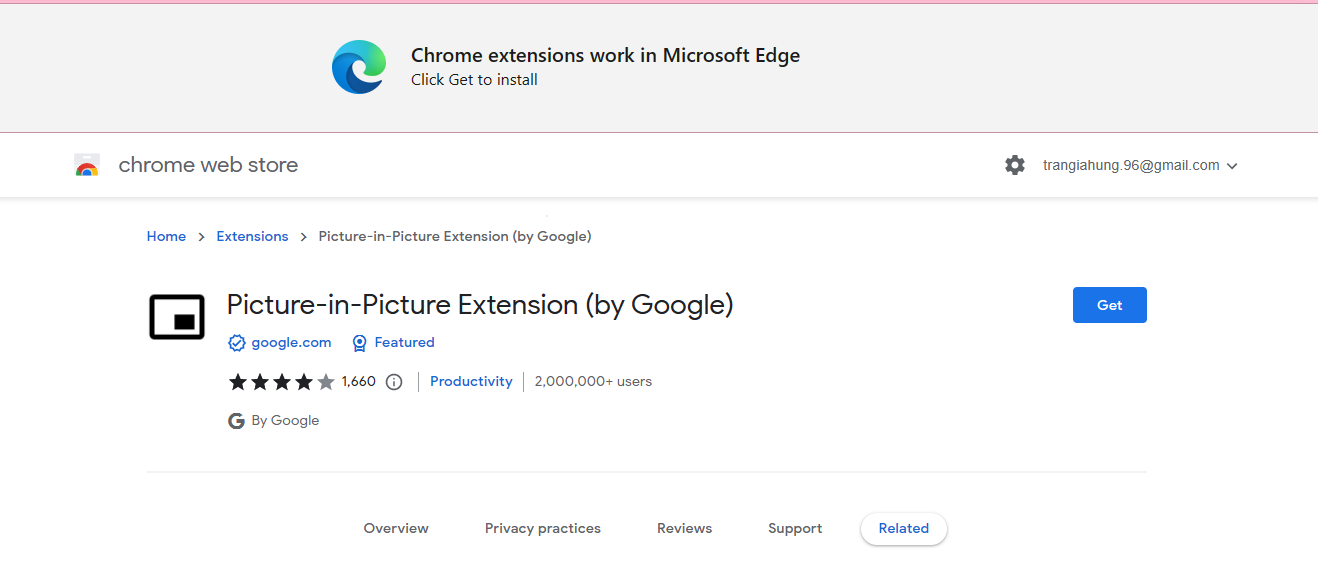Image resolution: width=1318 pixels, height=581 pixels.
Task: Switch to the Overview tab
Action: pos(396,529)
